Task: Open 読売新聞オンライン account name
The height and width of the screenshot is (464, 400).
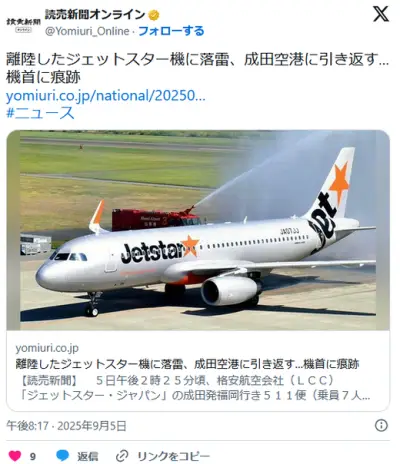Action: pyautogui.click(x=95, y=15)
